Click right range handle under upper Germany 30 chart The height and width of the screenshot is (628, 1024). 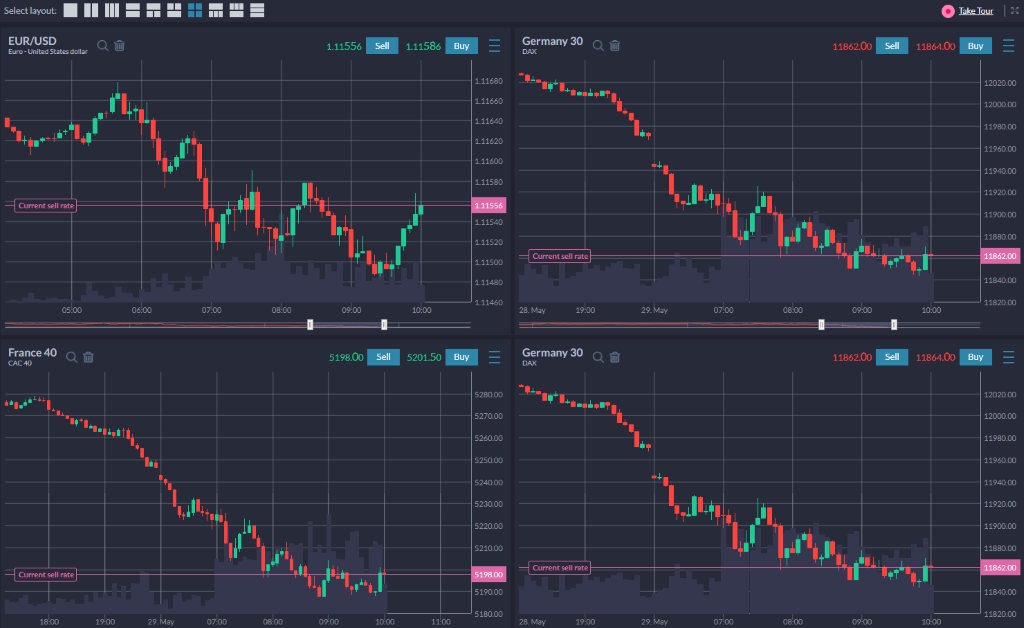point(894,324)
